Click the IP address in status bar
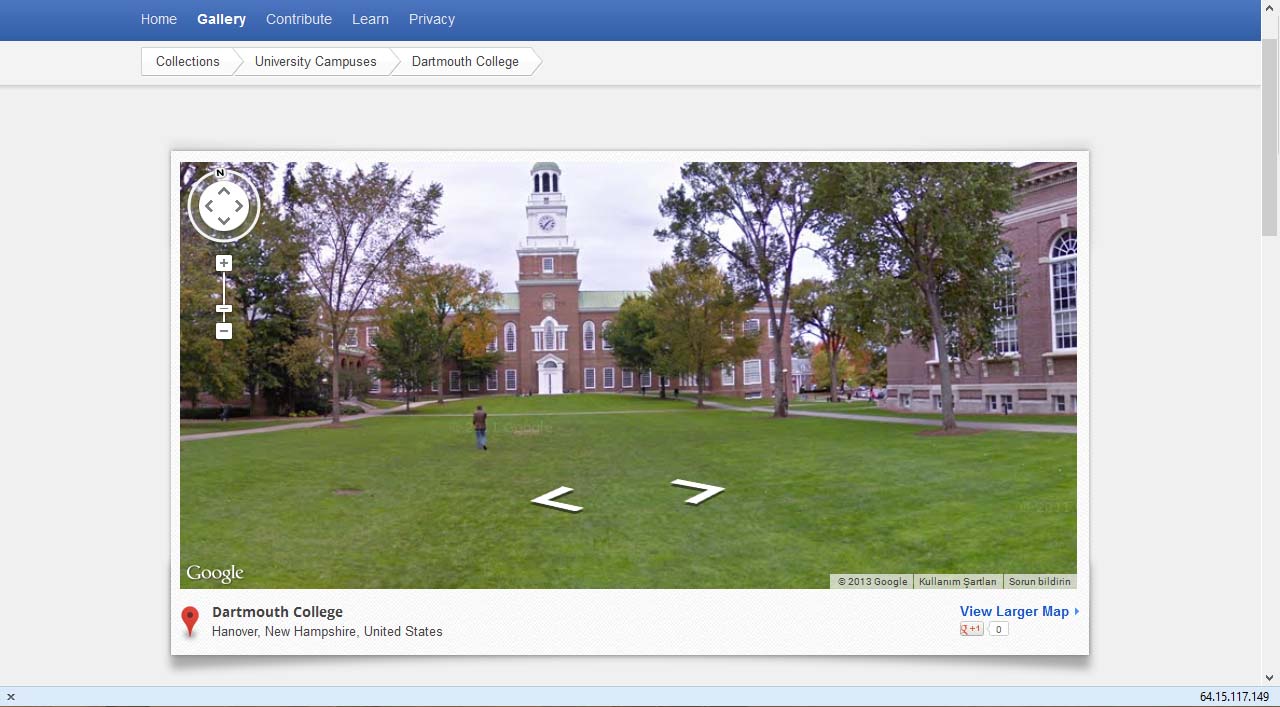This screenshot has width=1280, height=707. (x=1234, y=697)
